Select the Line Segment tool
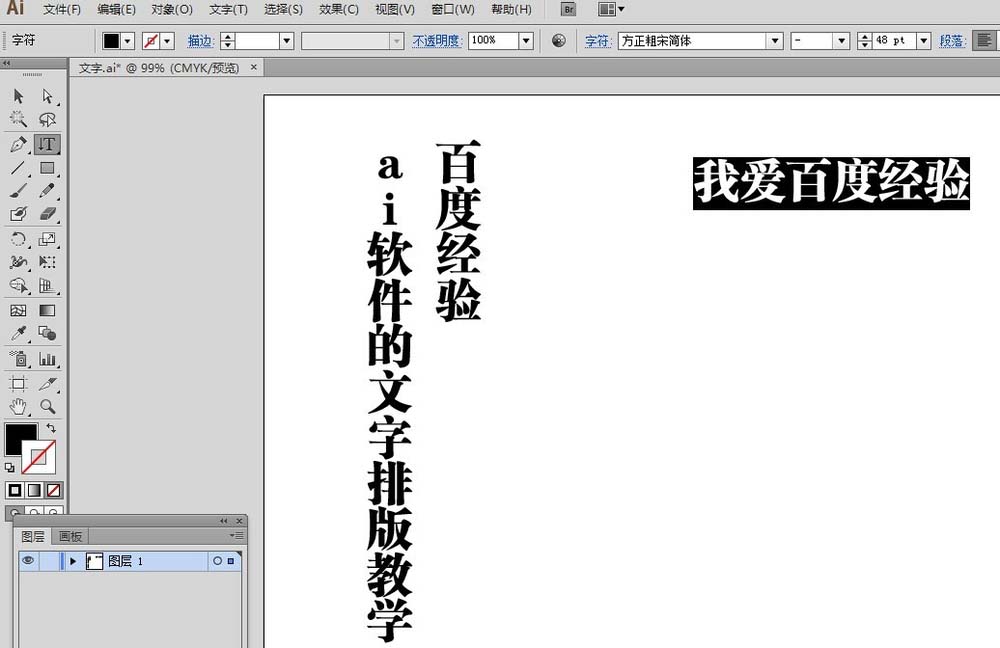 point(18,168)
